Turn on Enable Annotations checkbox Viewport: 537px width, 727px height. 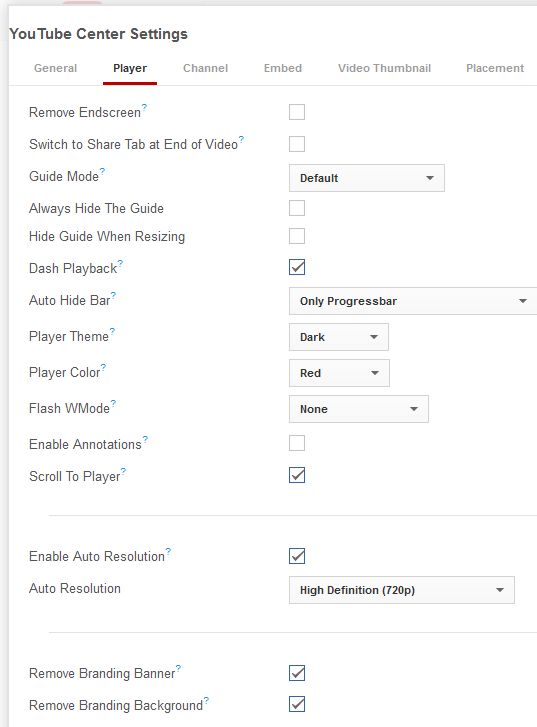(x=297, y=443)
